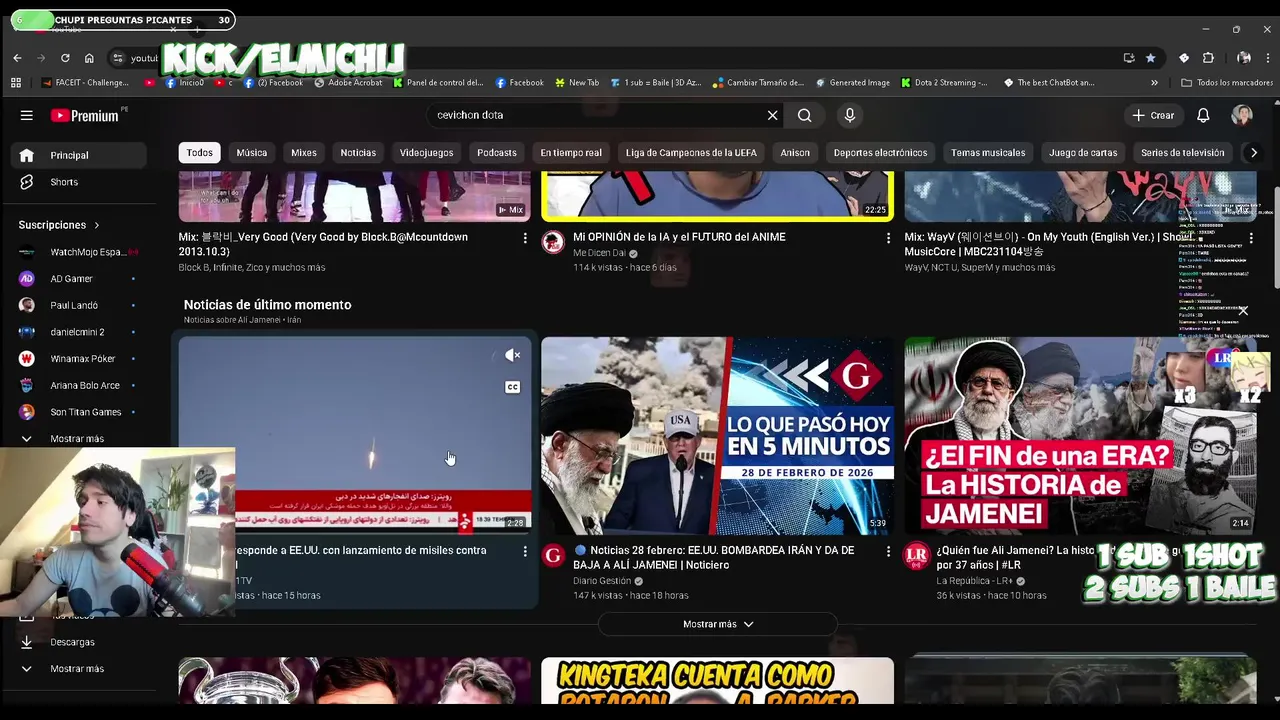Open the YouTube hamburger guide menu
1280x720 pixels.
click(27, 116)
